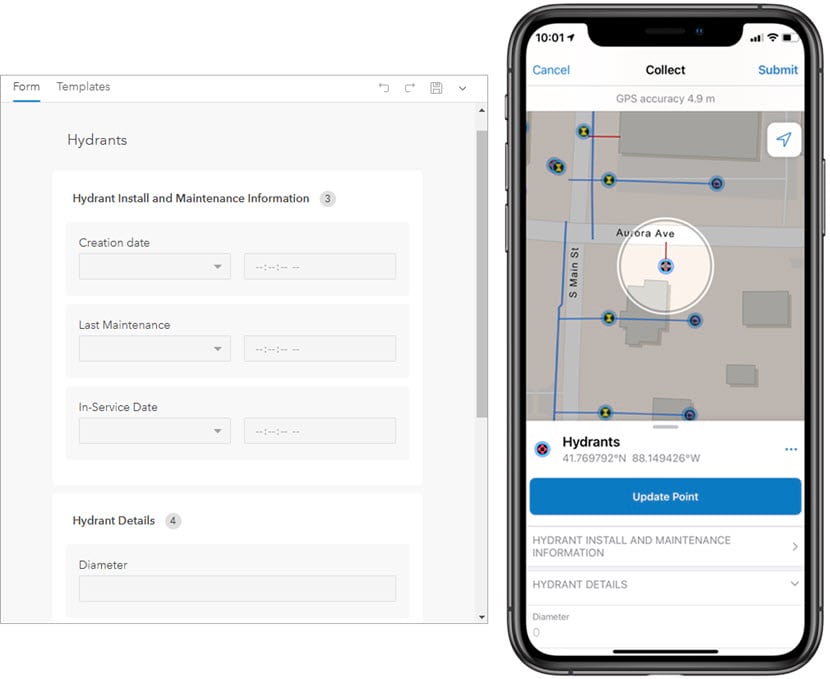This screenshot has height=679, width=830.
Task: Select the Hydrant Install and Maintenance Information group header
Action: point(191,198)
